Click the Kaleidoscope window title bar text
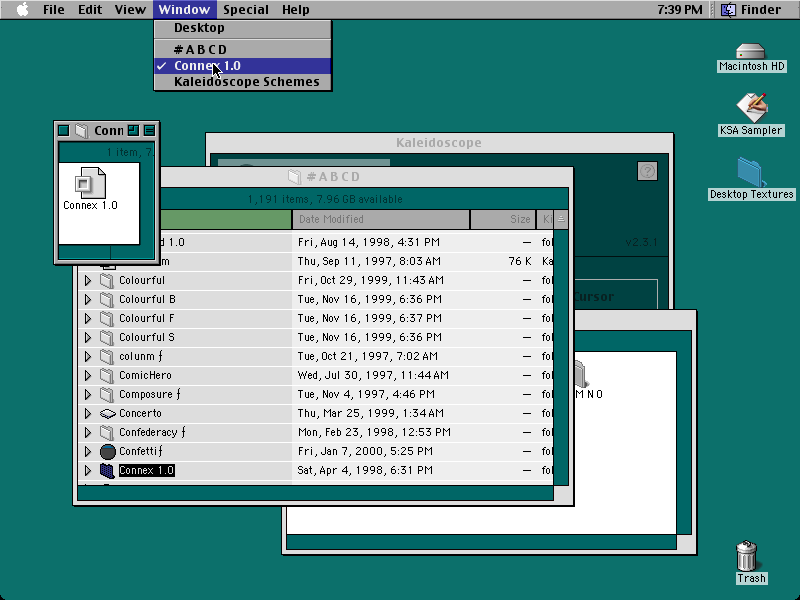800x600 pixels. [x=439, y=143]
